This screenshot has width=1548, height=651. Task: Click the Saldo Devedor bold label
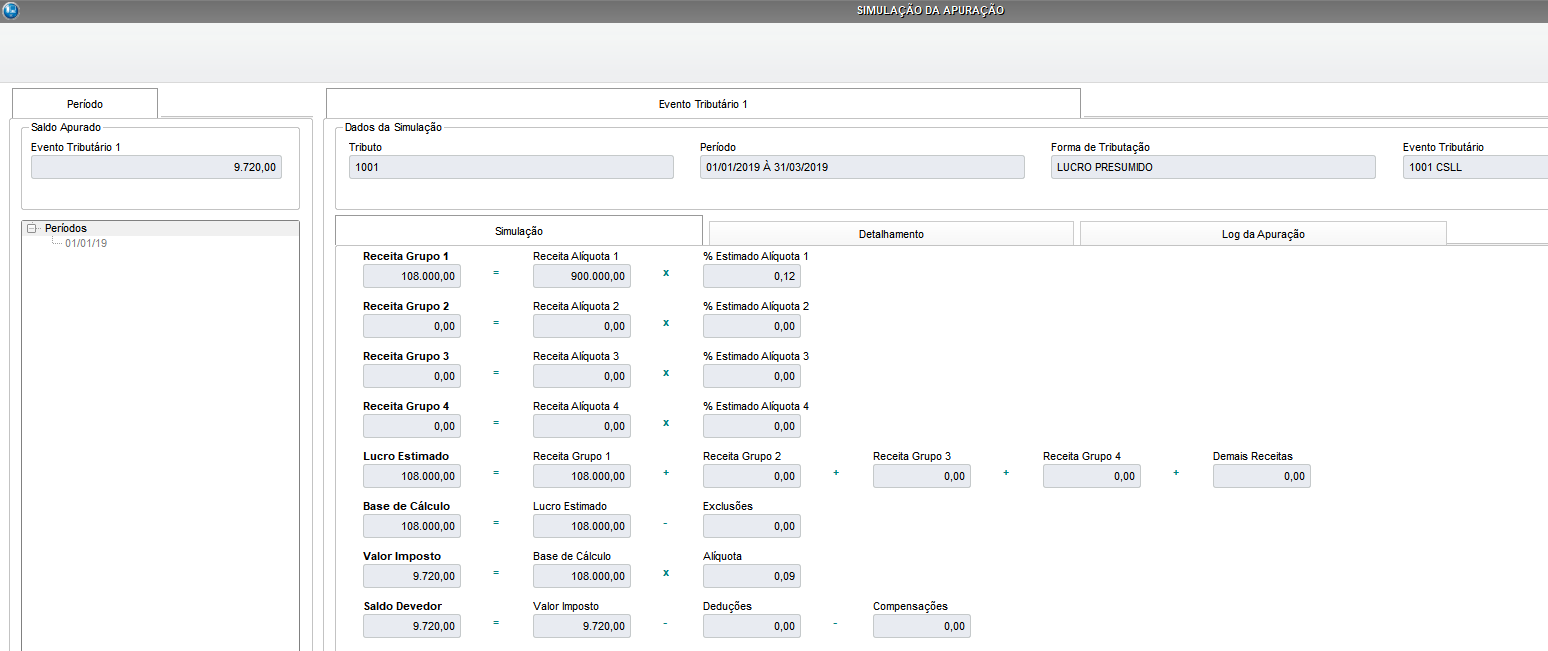click(403, 606)
